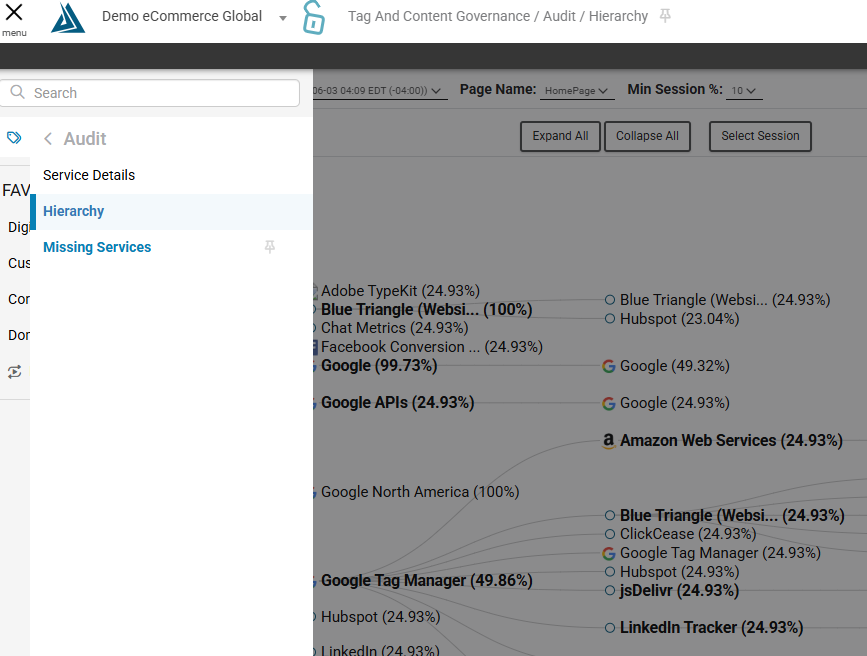Click the ClickCease (24.93%) node circle
867x656 pixels.
coord(610,534)
